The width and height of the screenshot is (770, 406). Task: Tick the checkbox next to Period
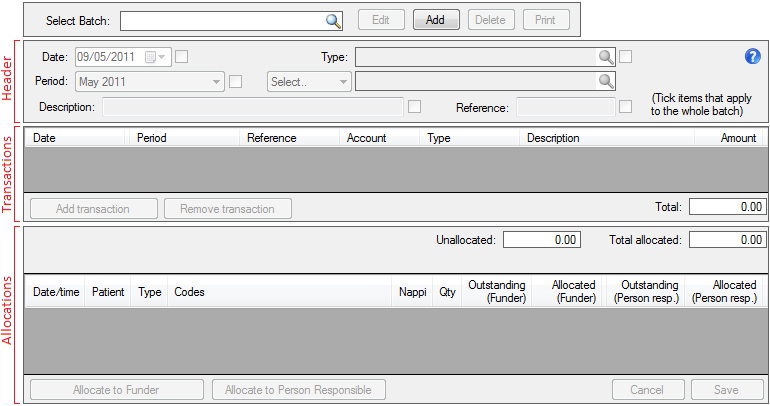(x=236, y=82)
